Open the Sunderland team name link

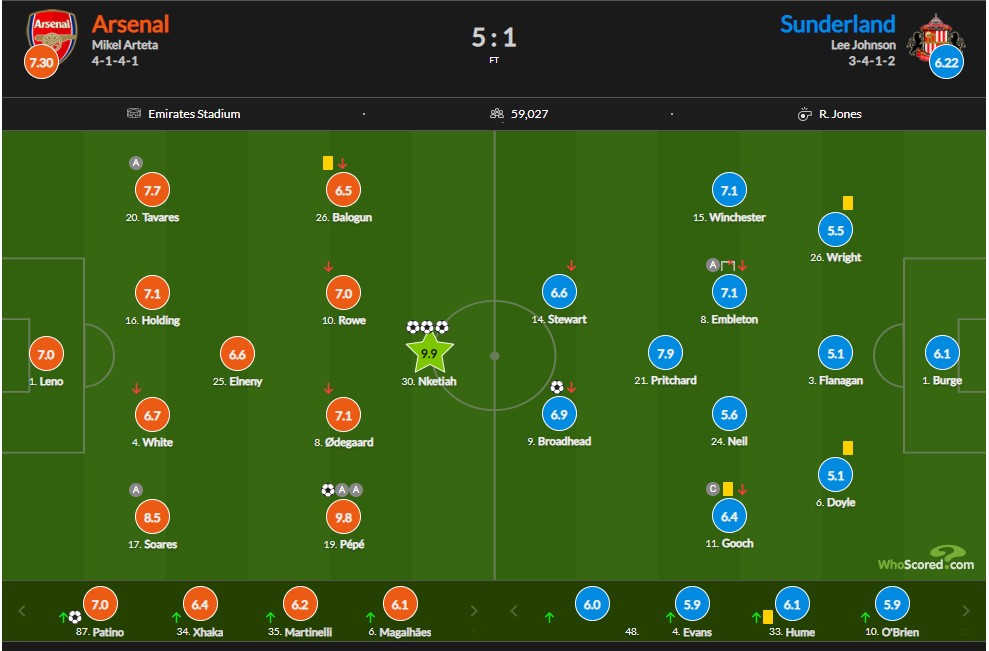[838, 24]
